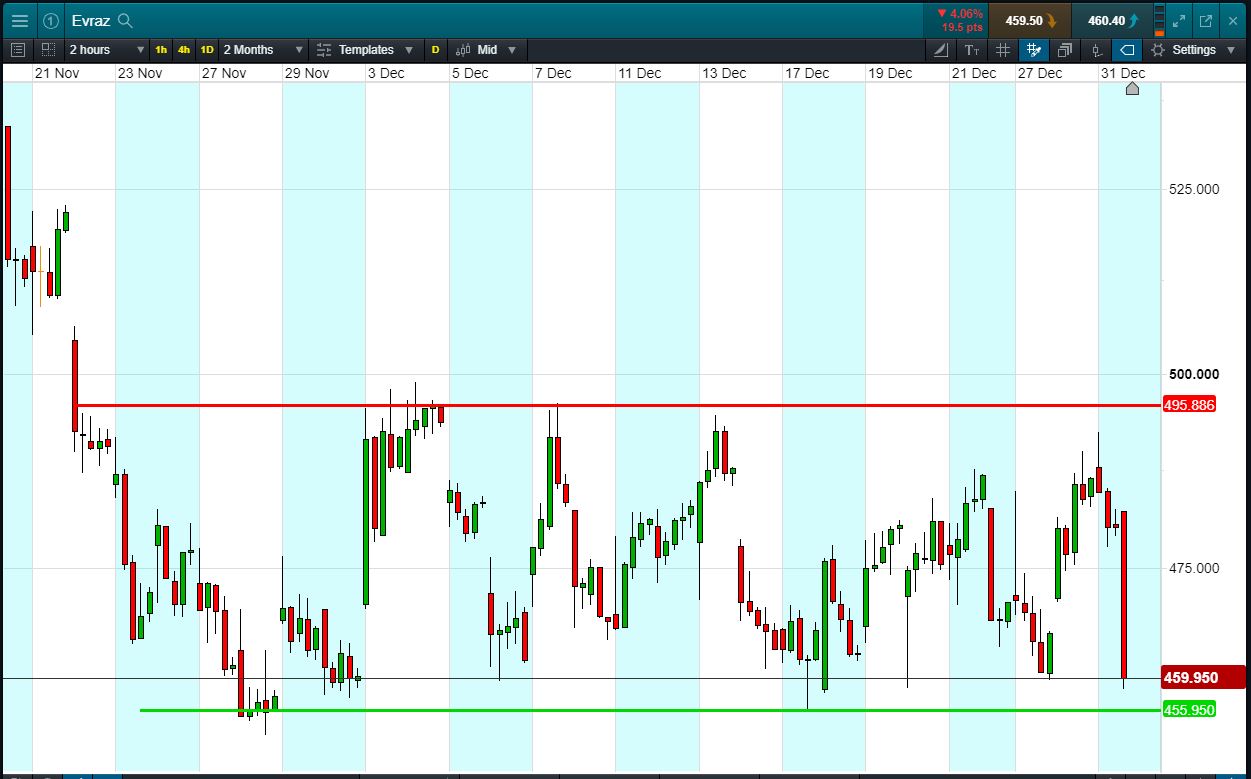Click the current price label 459.950
This screenshot has height=779, width=1251.
(1203, 678)
